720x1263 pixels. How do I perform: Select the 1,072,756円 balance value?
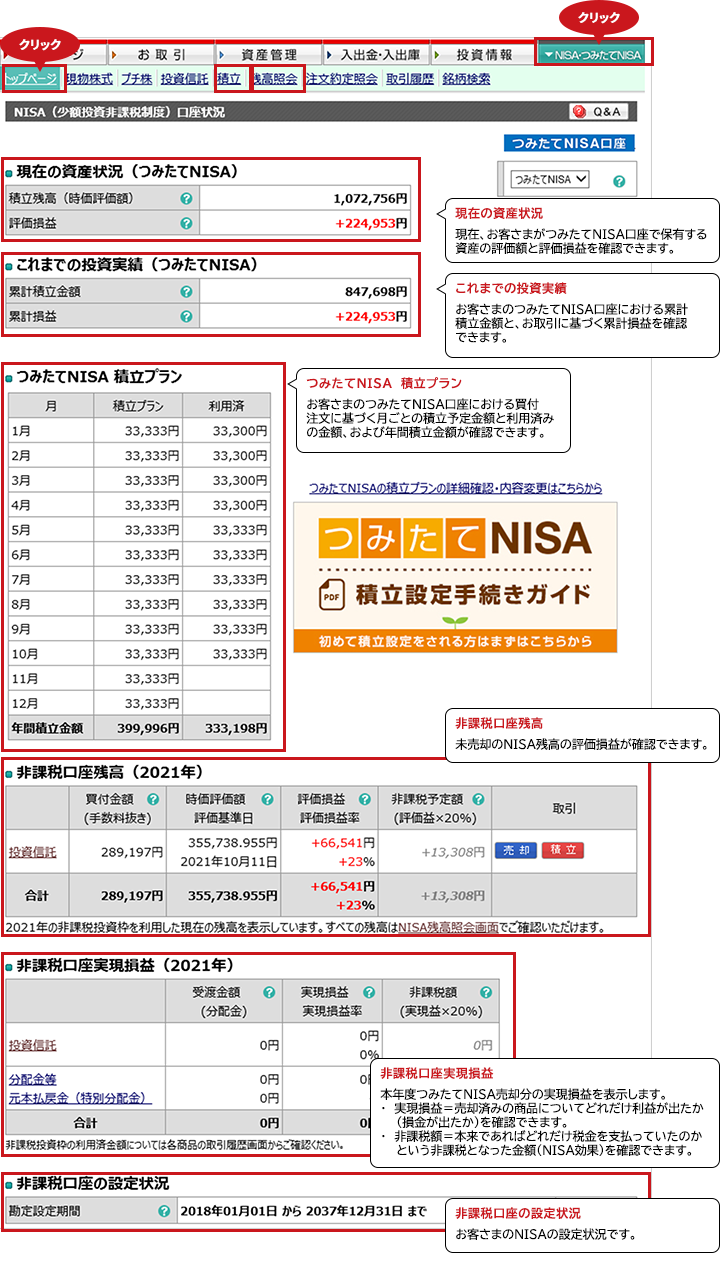(370, 198)
